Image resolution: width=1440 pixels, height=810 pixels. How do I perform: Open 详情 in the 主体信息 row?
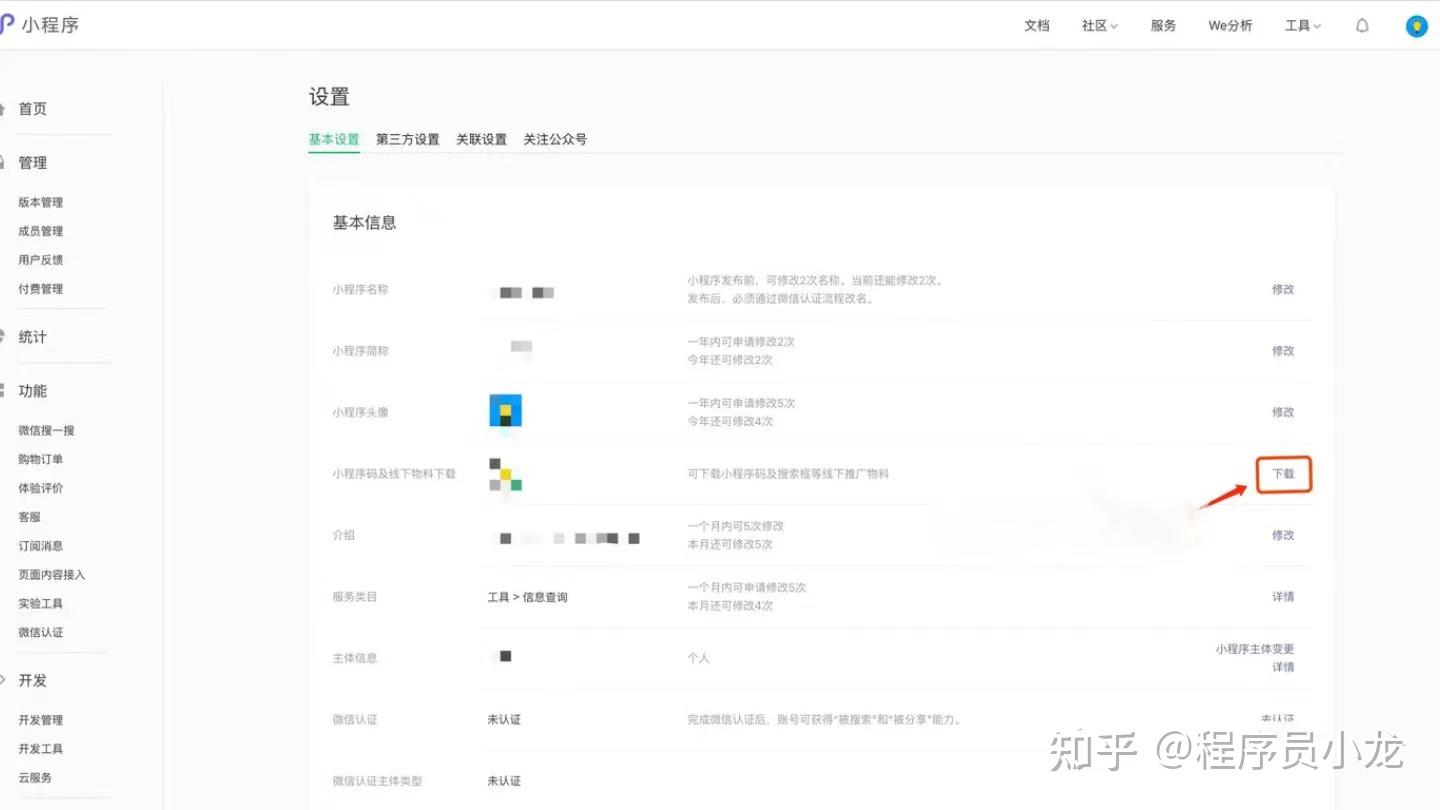pyautogui.click(x=1283, y=667)
